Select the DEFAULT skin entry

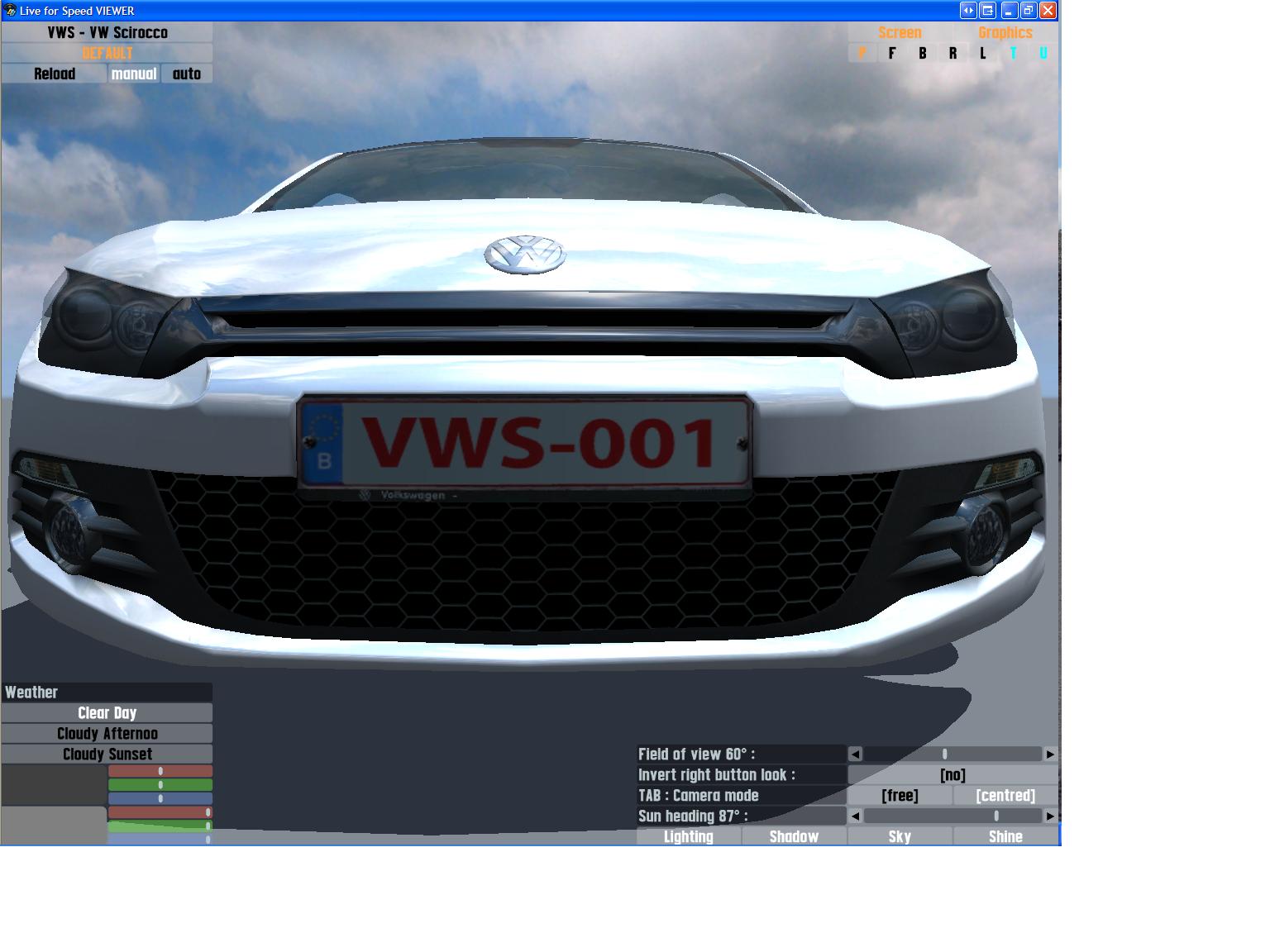click(107, 53)
